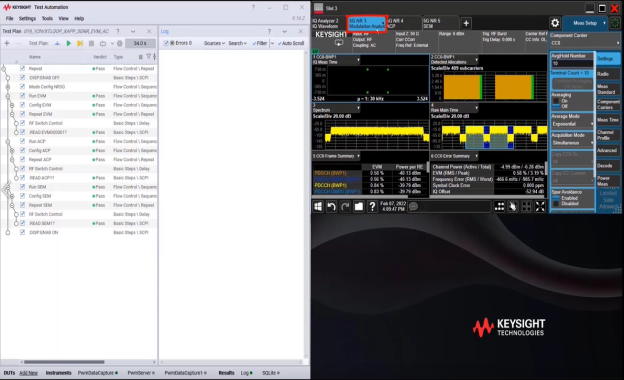
Task: Open the Settings menu
Action: [27, 18]
